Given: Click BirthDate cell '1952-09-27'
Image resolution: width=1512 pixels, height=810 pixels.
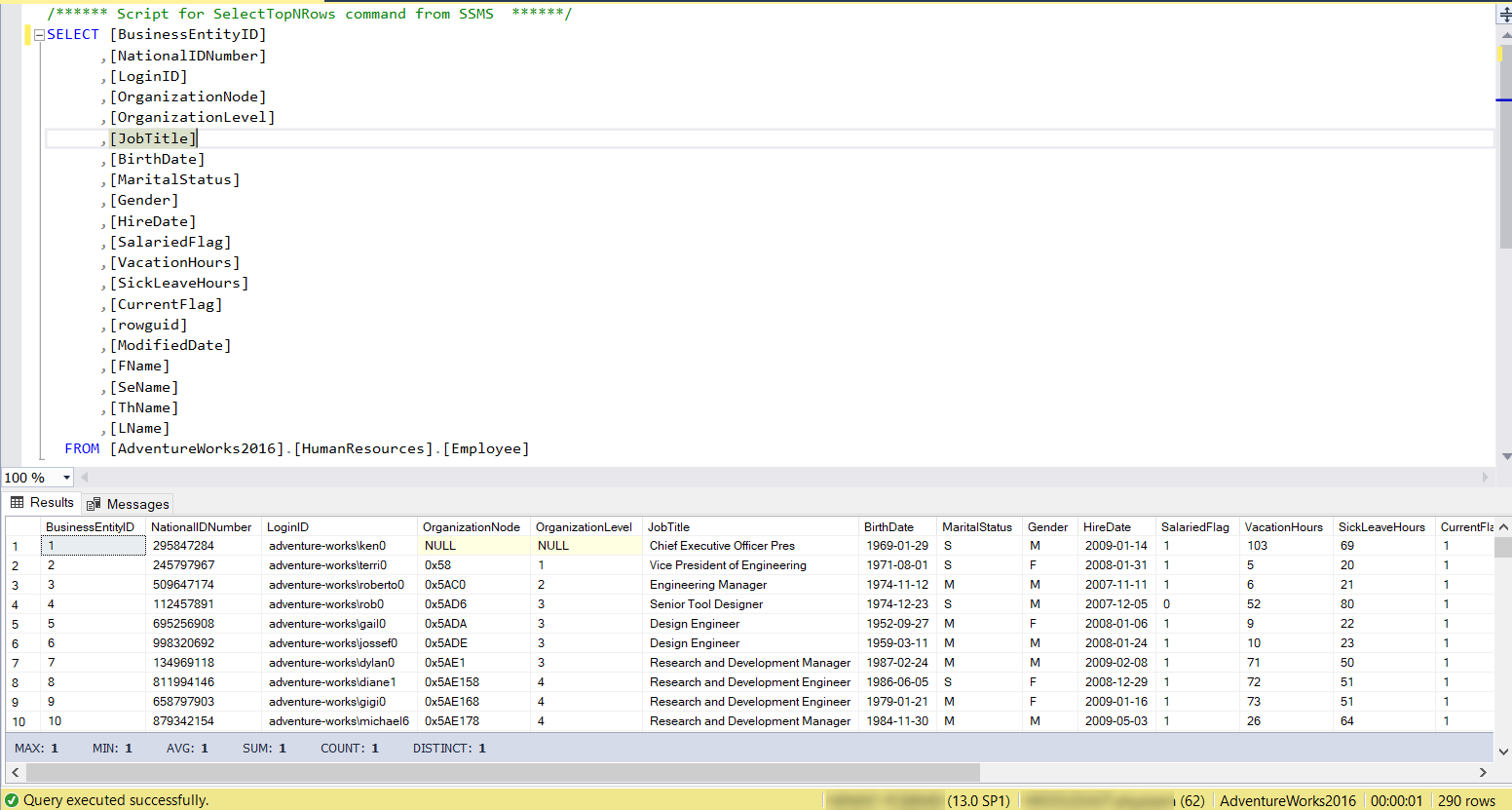Looking at the screenshot, I should (x=897, y=624).
